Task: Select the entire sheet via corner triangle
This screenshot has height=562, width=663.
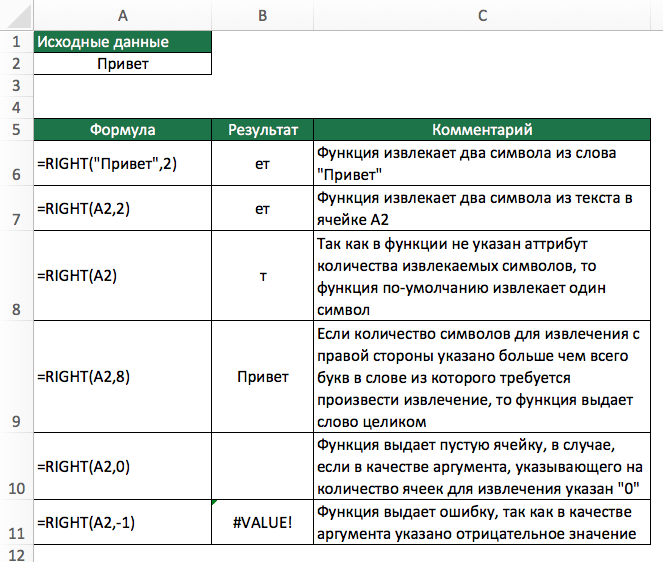Action: 17,15
